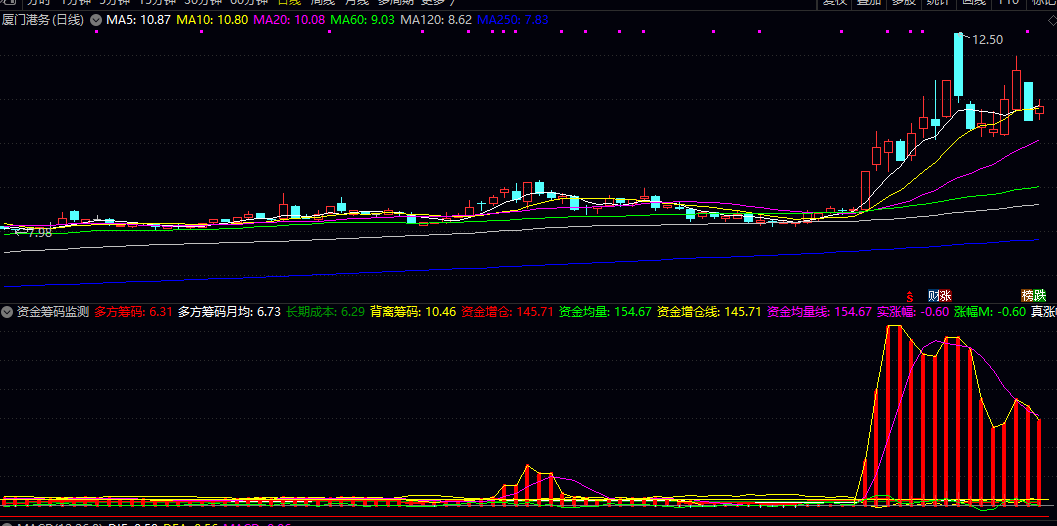The height and width of the screenshot is (526, 1057).
Task: Click the 资金均量: 154.67 value
Action: pos(605,312)
